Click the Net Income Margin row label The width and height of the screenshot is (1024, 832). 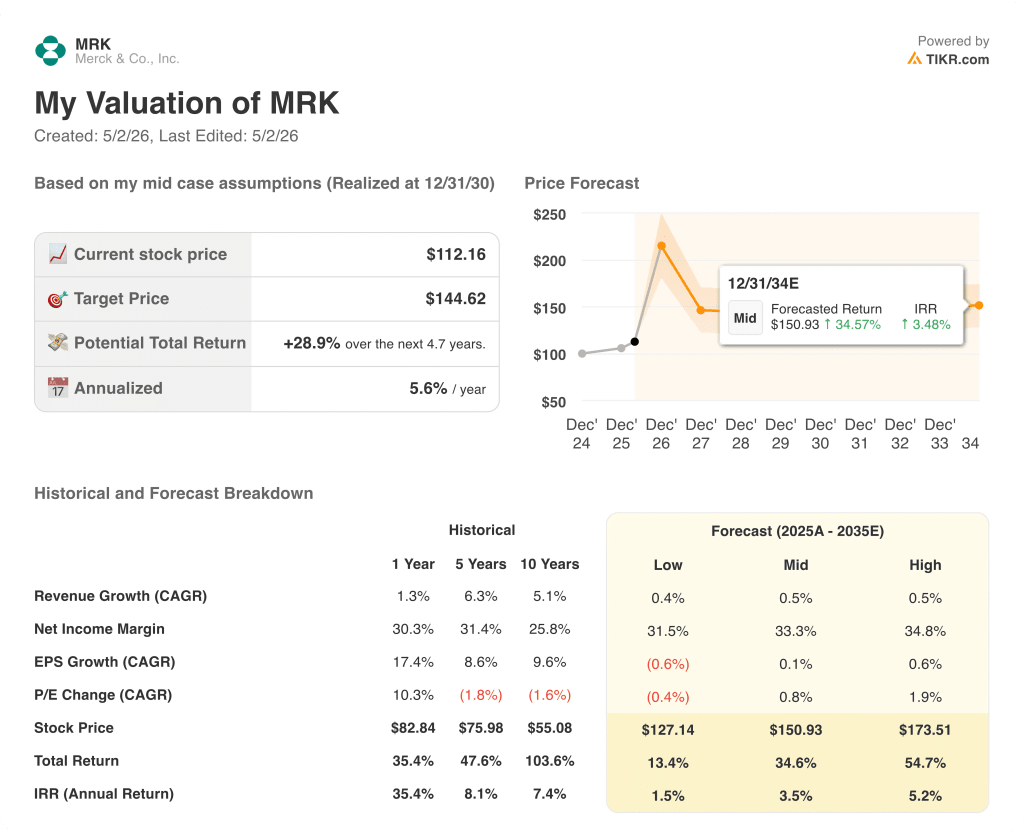click(99, 629)
